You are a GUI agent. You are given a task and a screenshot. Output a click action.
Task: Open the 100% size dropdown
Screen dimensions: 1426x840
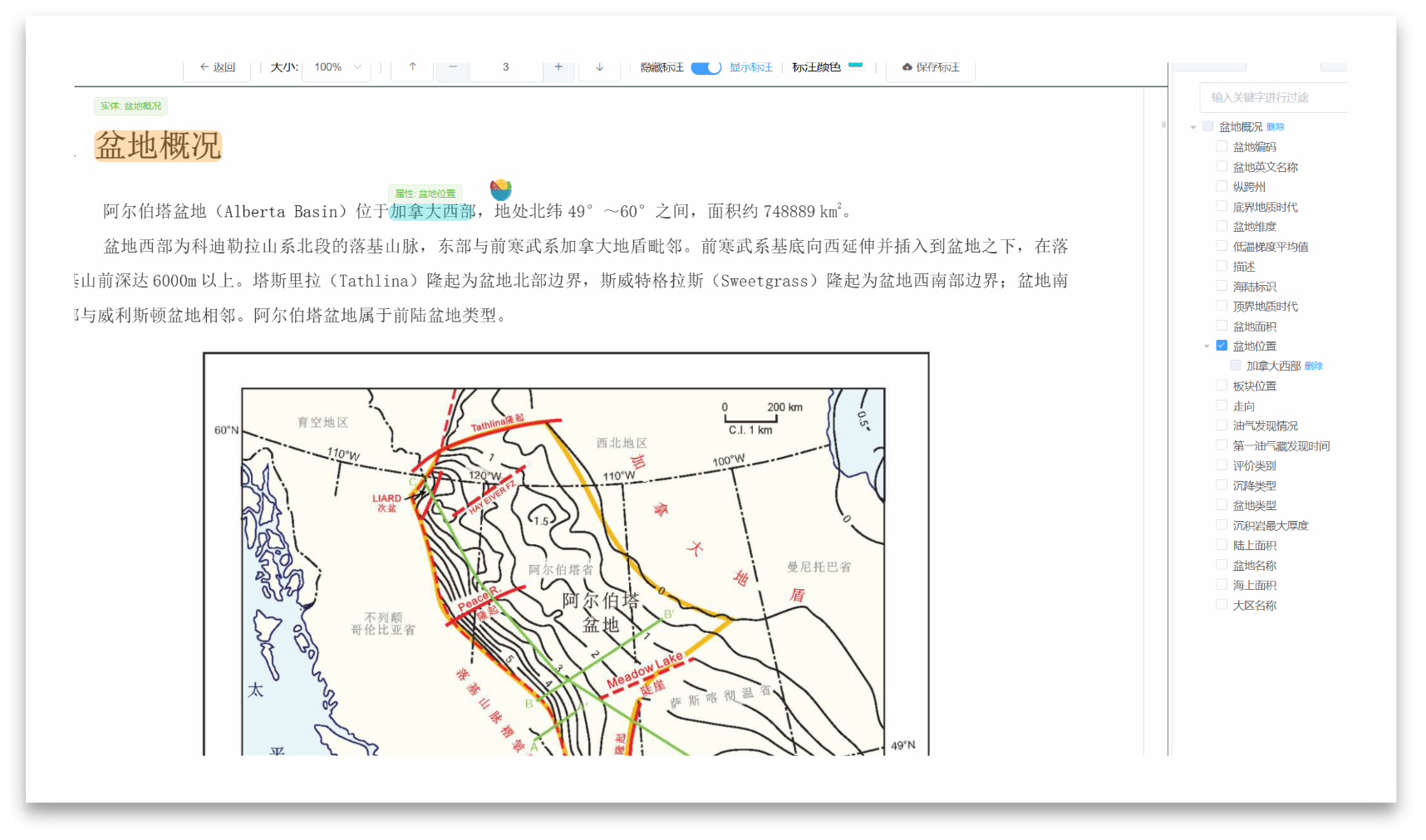click(337, 67)
